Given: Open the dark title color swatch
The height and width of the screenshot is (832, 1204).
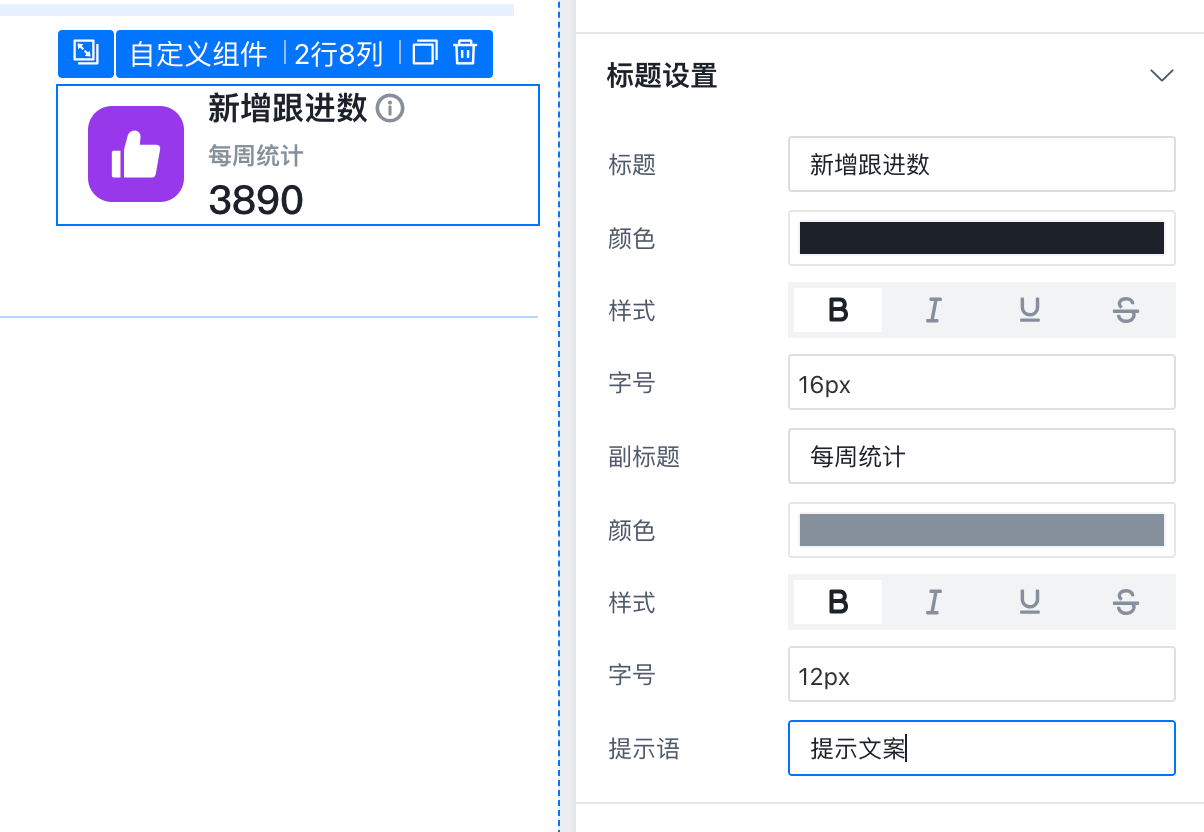Looking at the screenshot, I should [981, 238].
